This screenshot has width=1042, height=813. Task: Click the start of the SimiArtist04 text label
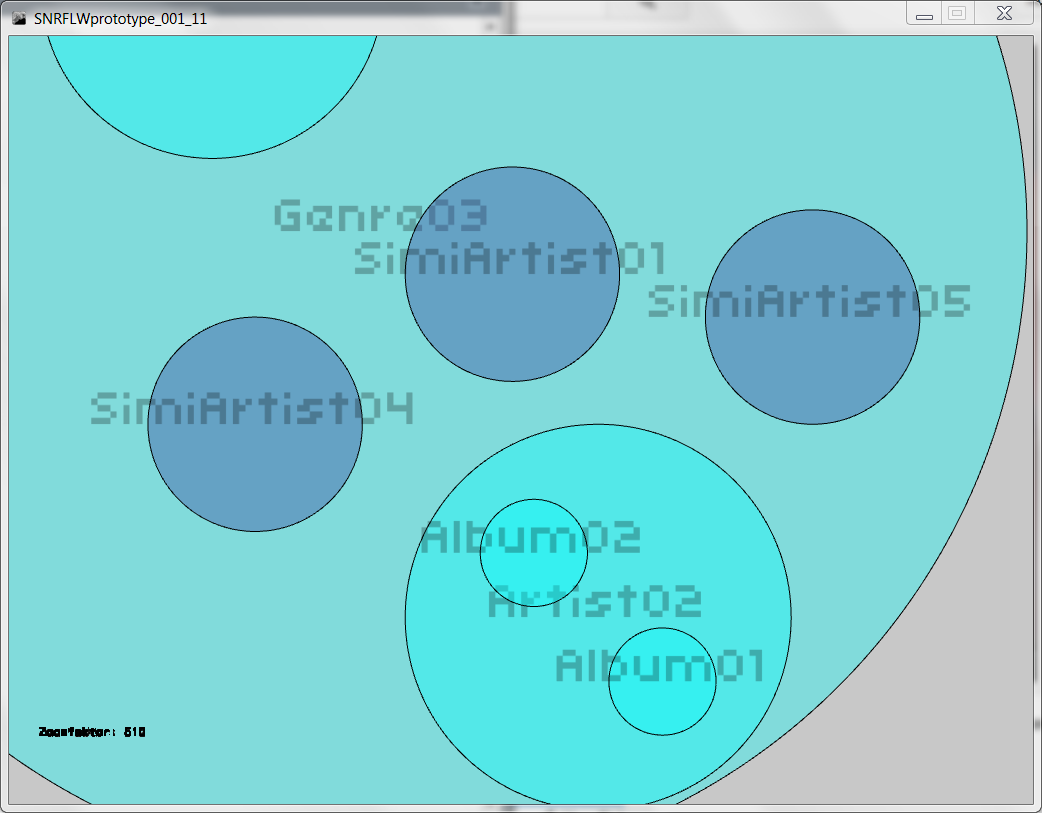click(100, 409)
